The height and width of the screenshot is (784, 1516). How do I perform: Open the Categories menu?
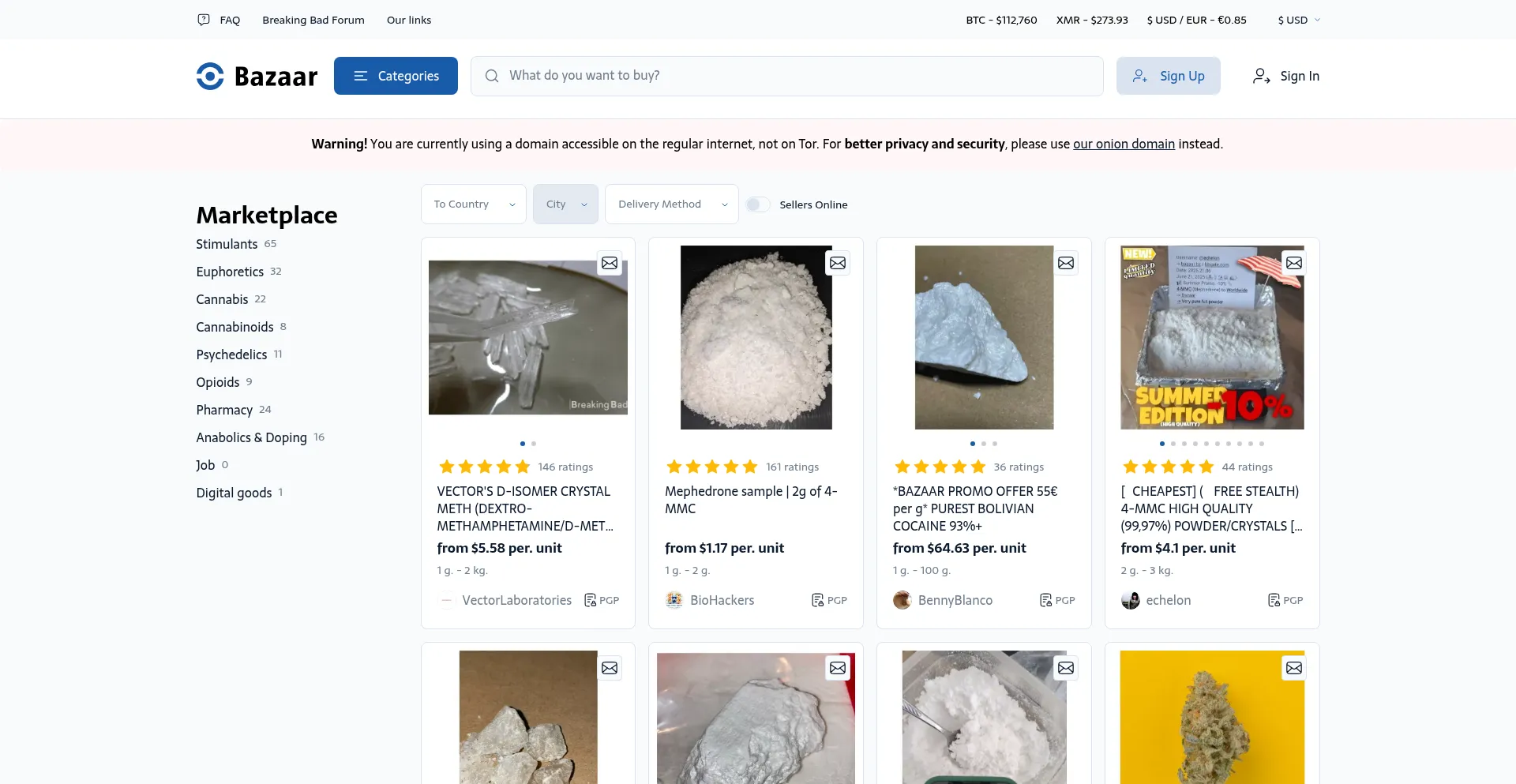point(396,76)
